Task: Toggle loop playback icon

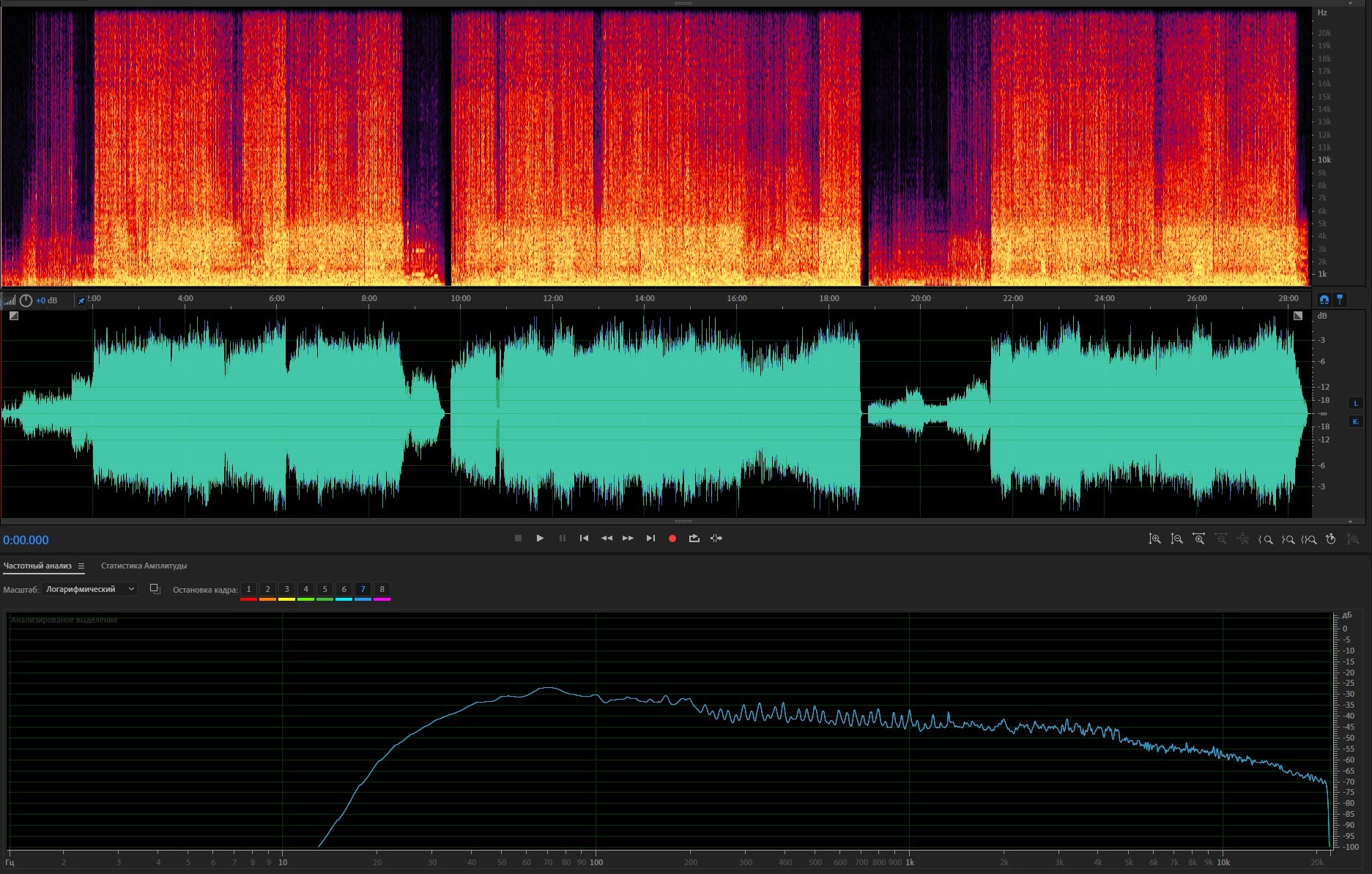Action: pos(694,538)
